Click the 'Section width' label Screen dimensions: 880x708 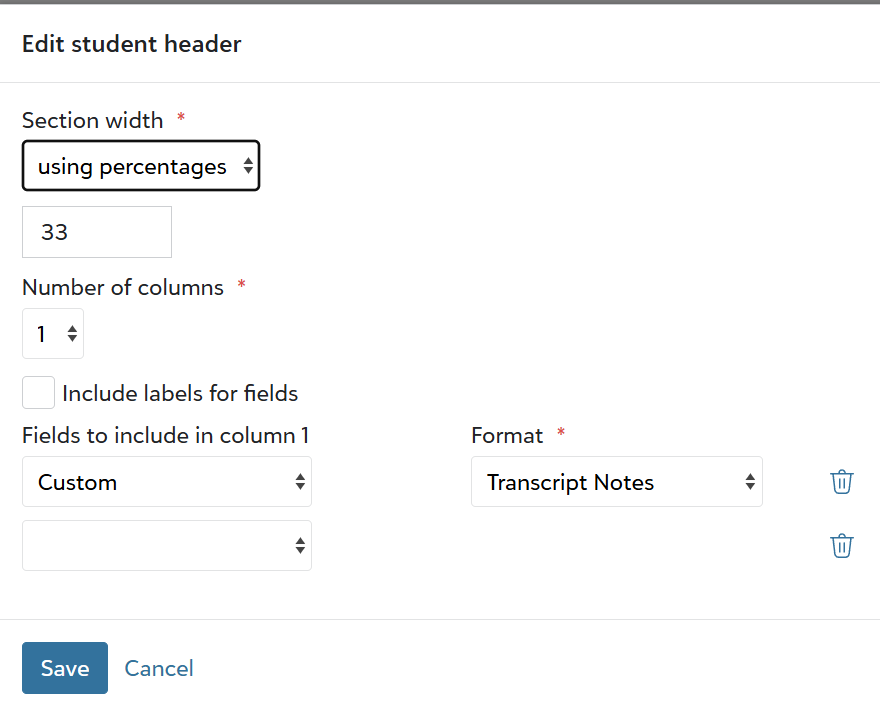click(x=92, y=120)
